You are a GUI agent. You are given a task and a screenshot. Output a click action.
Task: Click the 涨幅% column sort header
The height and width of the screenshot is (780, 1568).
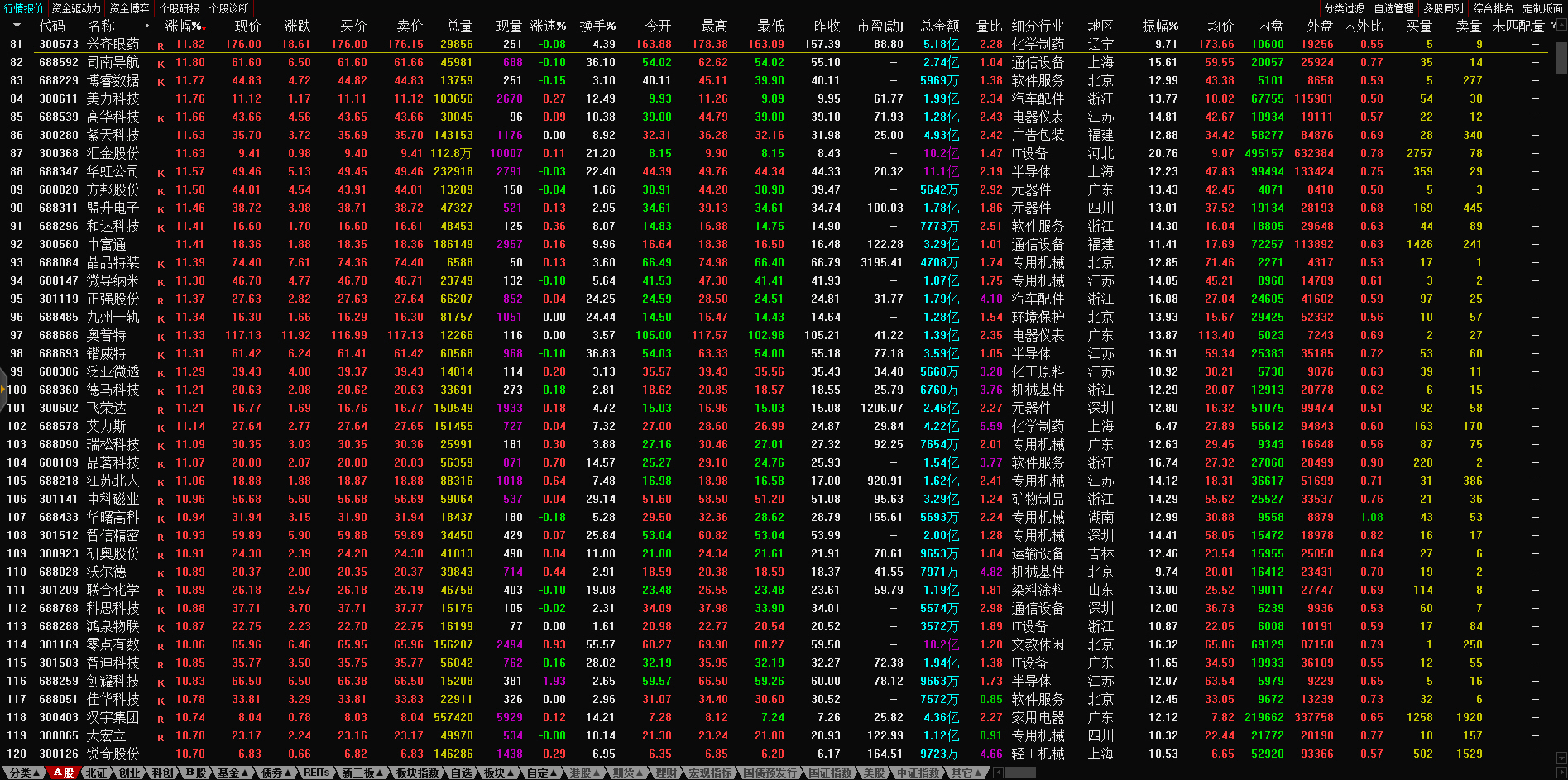183,26
